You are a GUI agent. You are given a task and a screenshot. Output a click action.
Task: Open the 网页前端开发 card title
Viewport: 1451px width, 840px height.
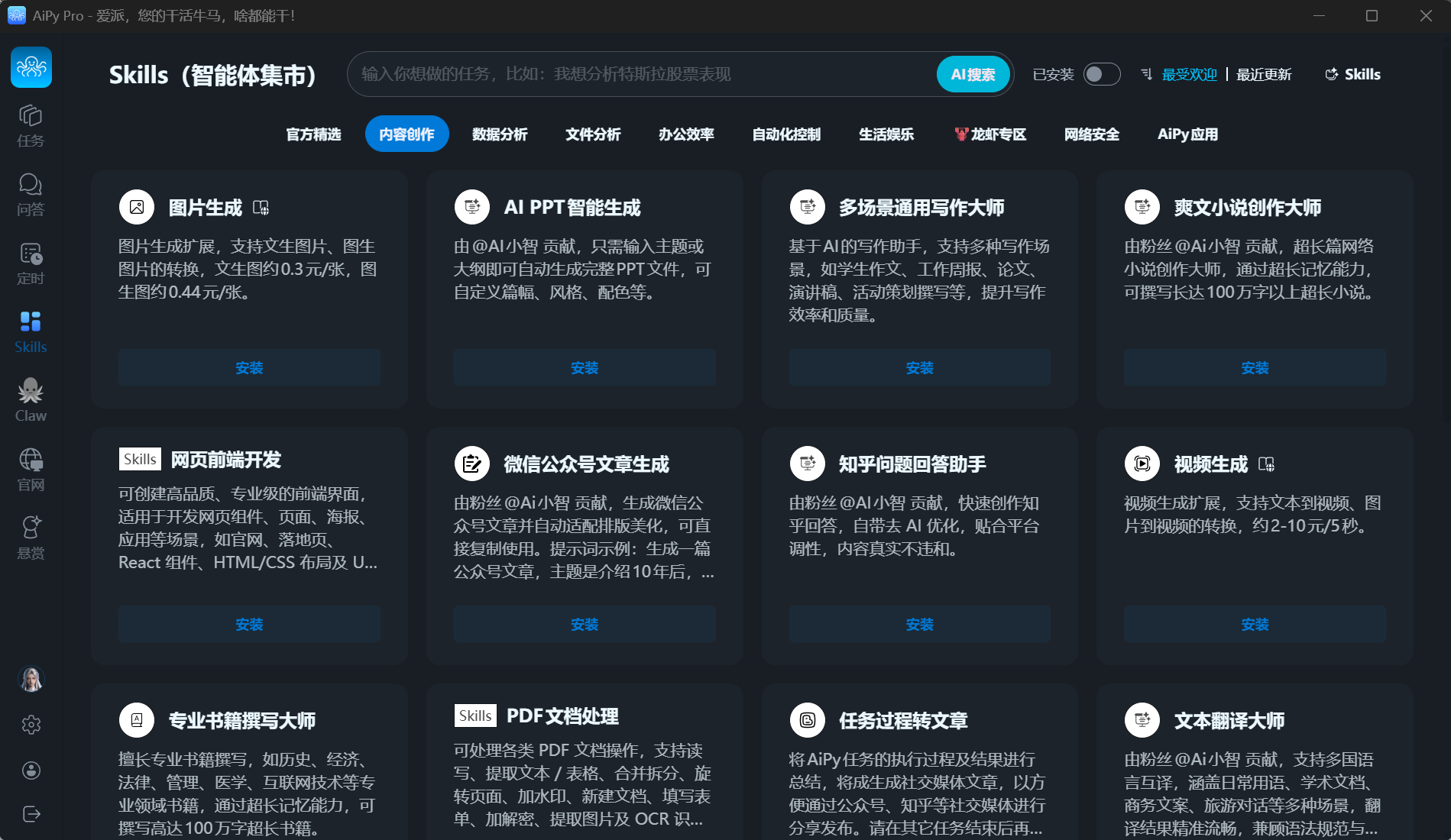[225, 459]
